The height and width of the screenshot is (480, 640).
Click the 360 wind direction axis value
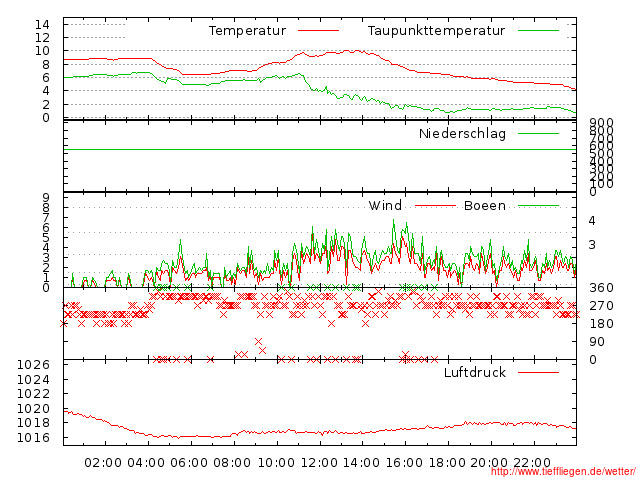601,288
